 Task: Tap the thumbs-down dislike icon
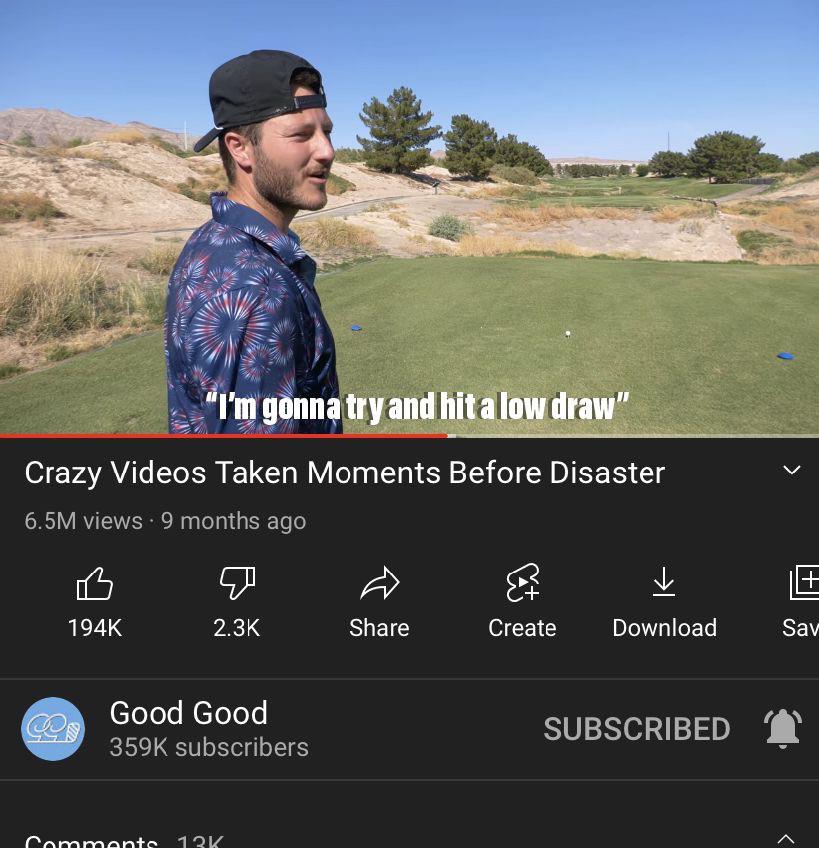coord(237,582)
